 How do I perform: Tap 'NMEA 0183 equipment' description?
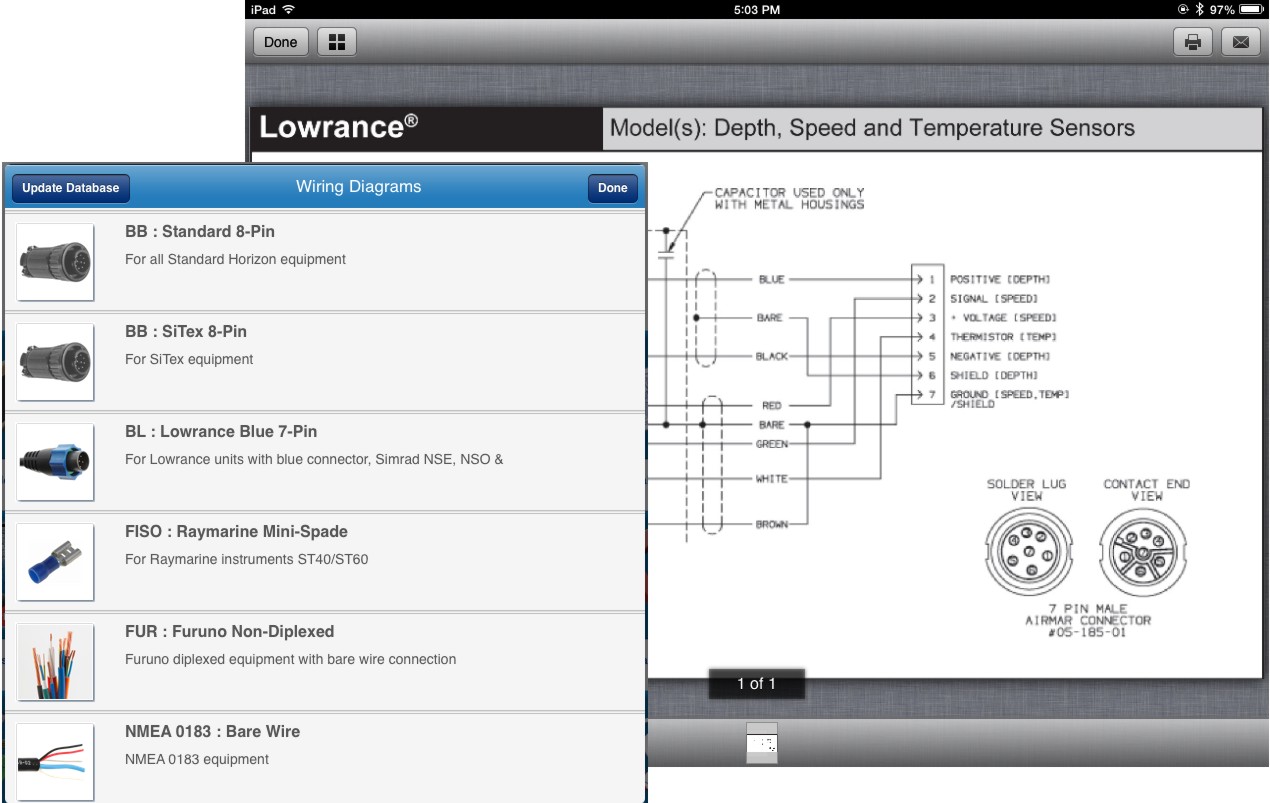(197, 760)
